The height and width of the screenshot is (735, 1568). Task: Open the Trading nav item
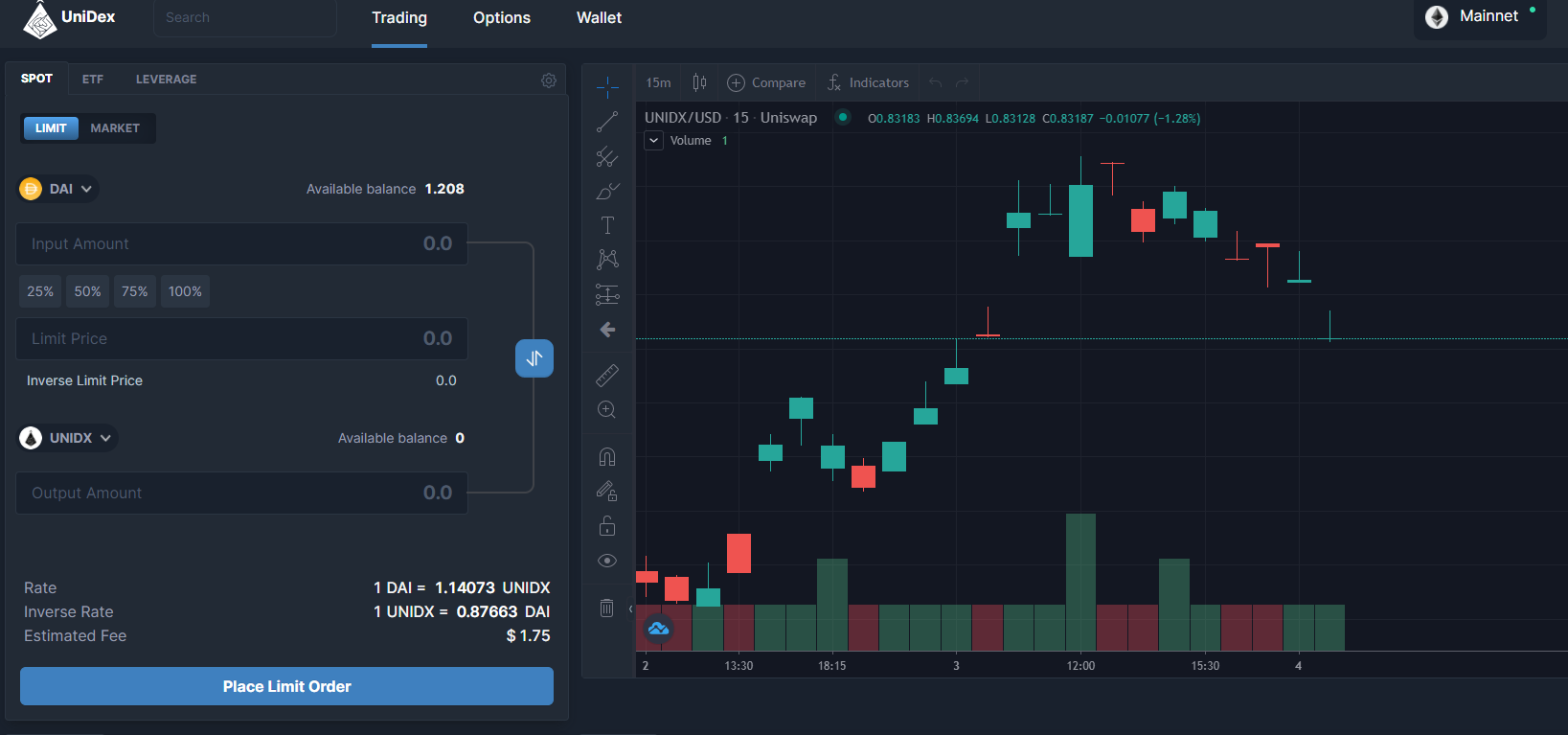point(399,17)
